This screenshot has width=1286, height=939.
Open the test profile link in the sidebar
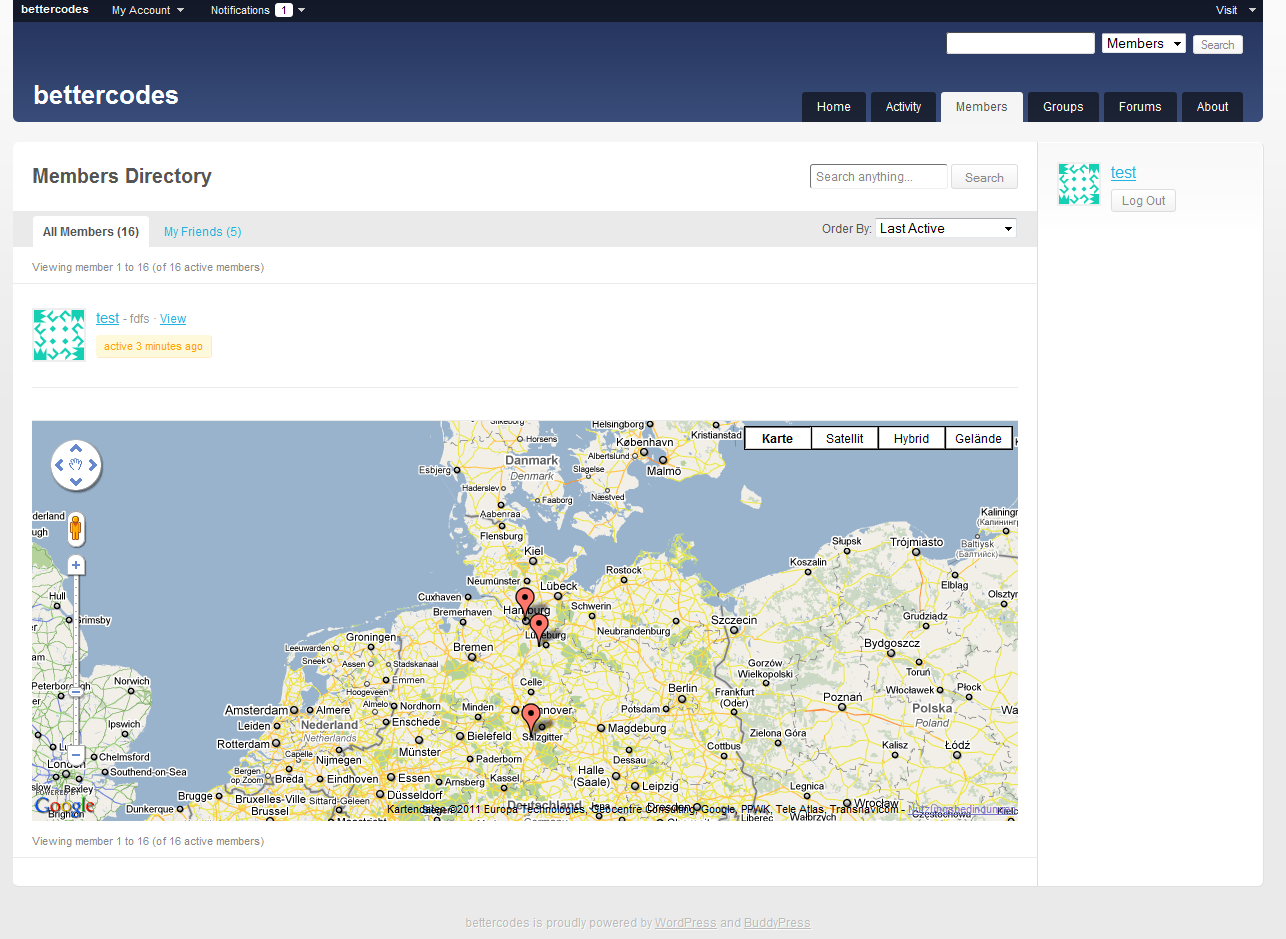point(1123,173)
